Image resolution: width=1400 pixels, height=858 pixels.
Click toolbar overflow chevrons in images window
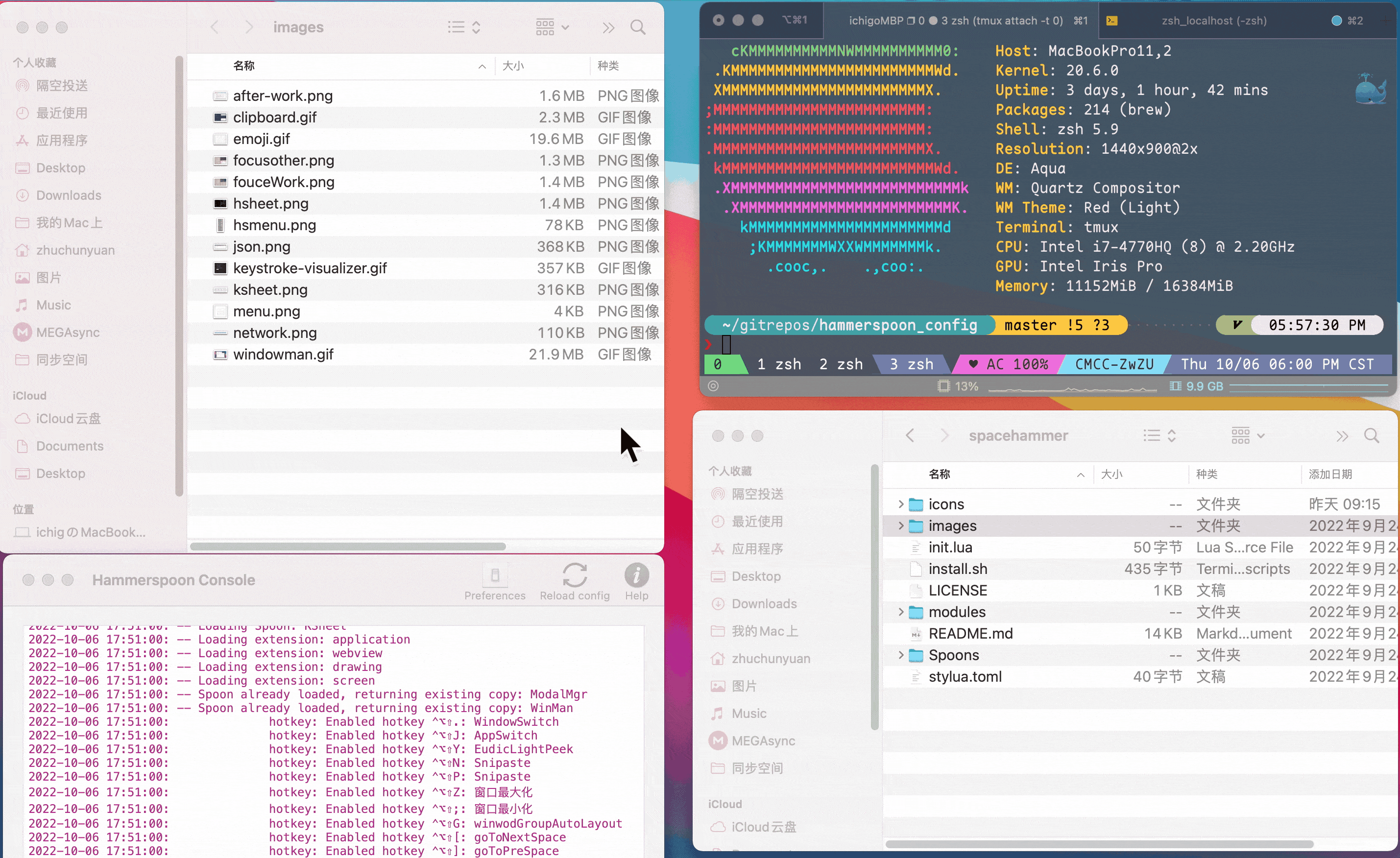(608, 27)
